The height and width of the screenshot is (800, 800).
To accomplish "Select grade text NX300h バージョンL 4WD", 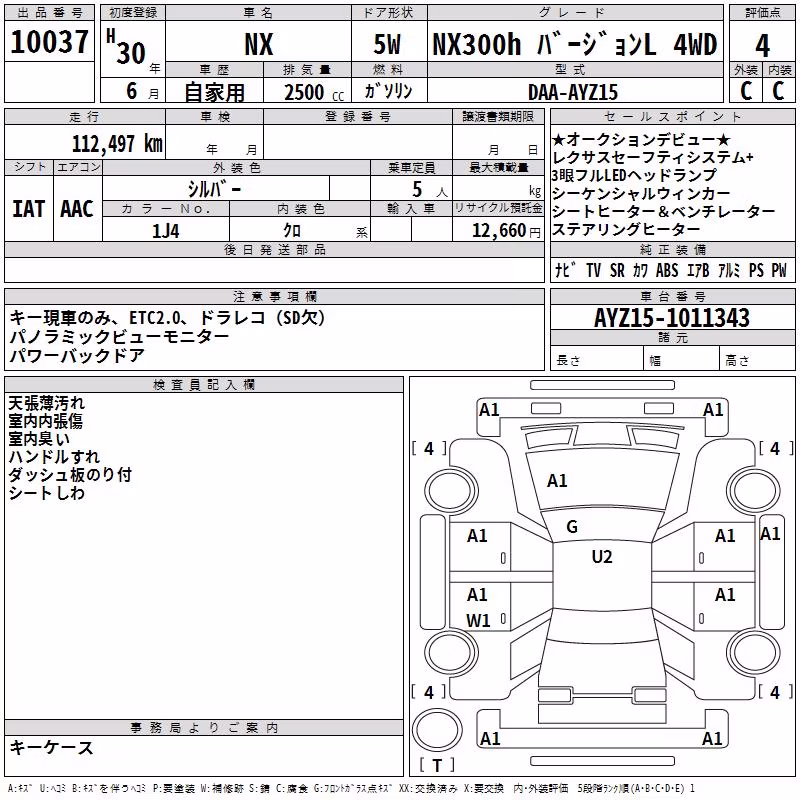I will pos(574,44).
